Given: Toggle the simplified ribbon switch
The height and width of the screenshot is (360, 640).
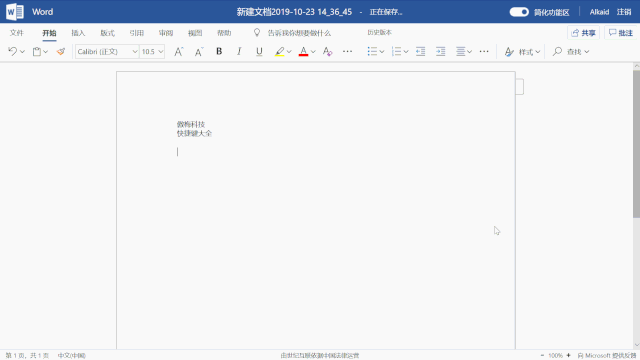Looking at the screenshot, I should pos(519,12).
